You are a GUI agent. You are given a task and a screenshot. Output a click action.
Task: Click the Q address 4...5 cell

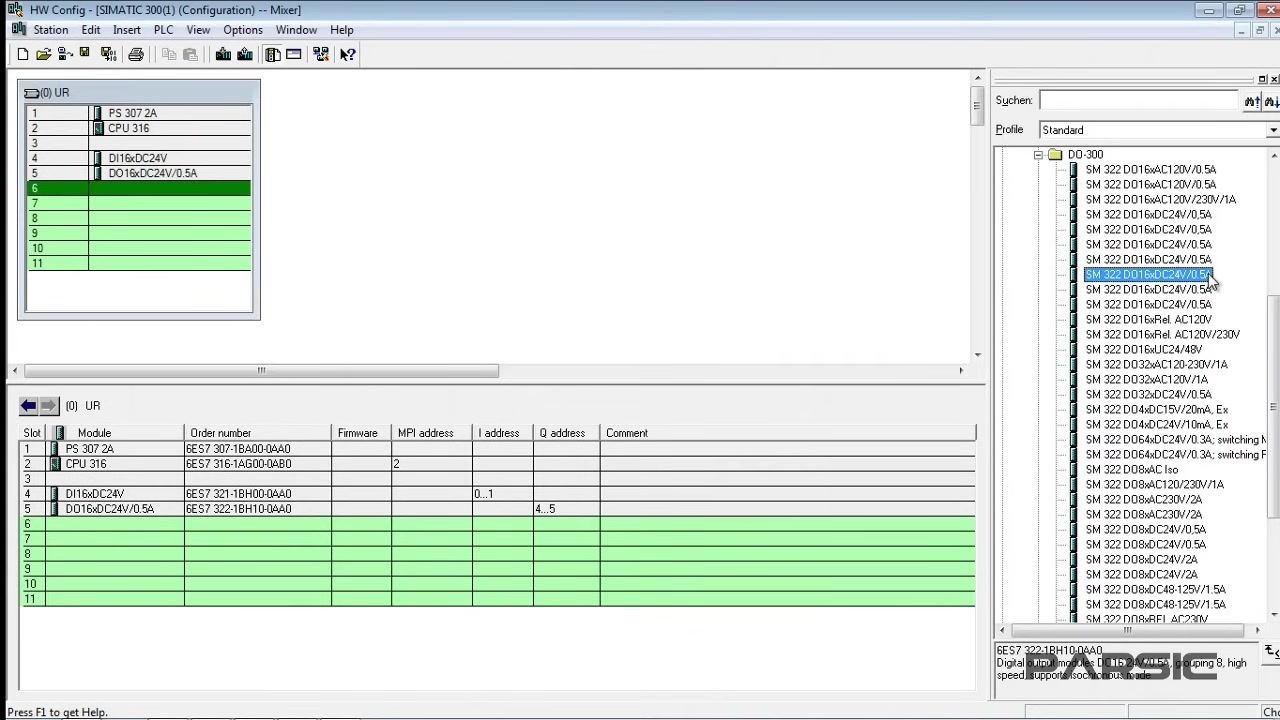pos(566,509)
